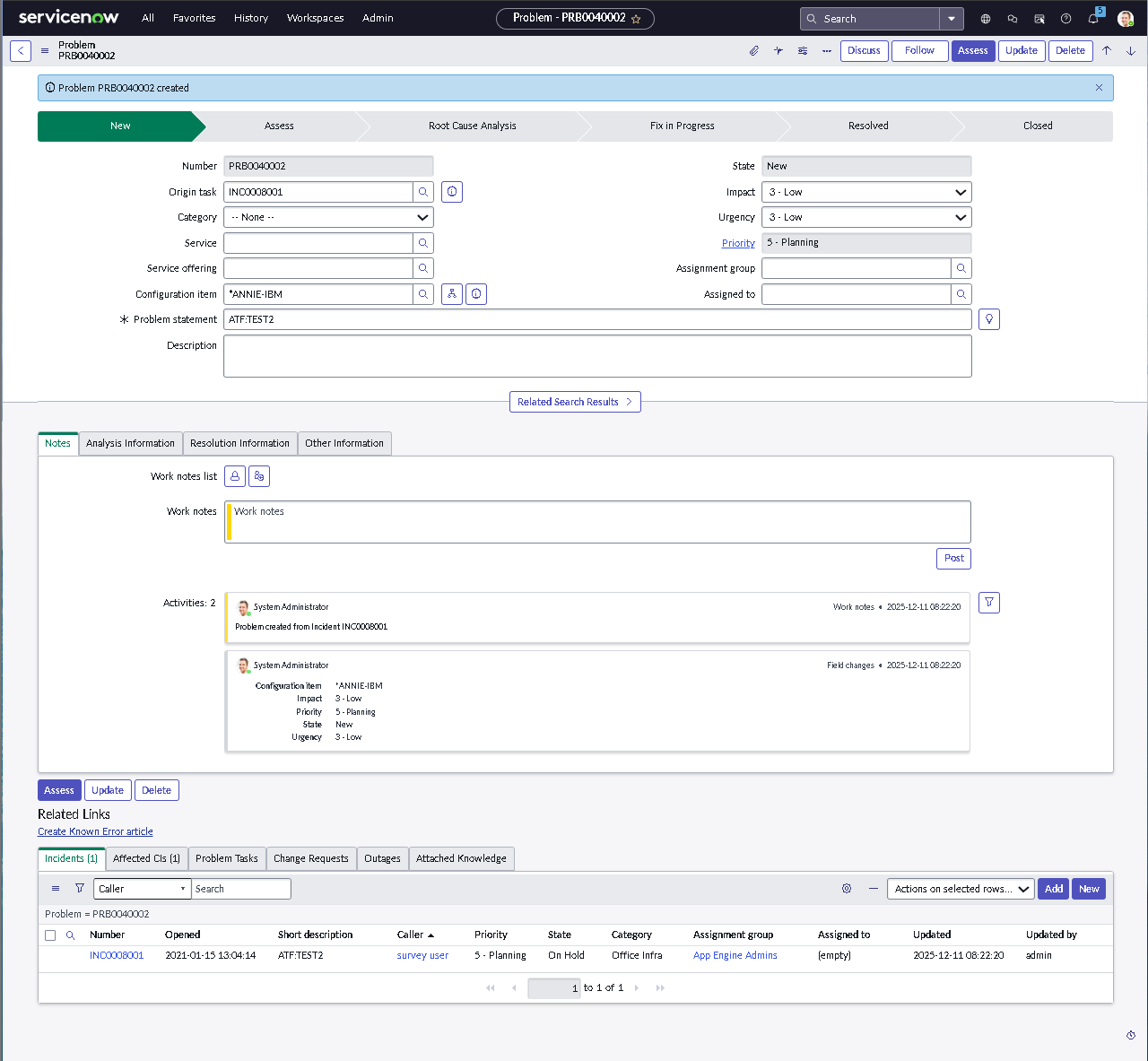Attach a file using the paperclip icon

click(753, 51)
